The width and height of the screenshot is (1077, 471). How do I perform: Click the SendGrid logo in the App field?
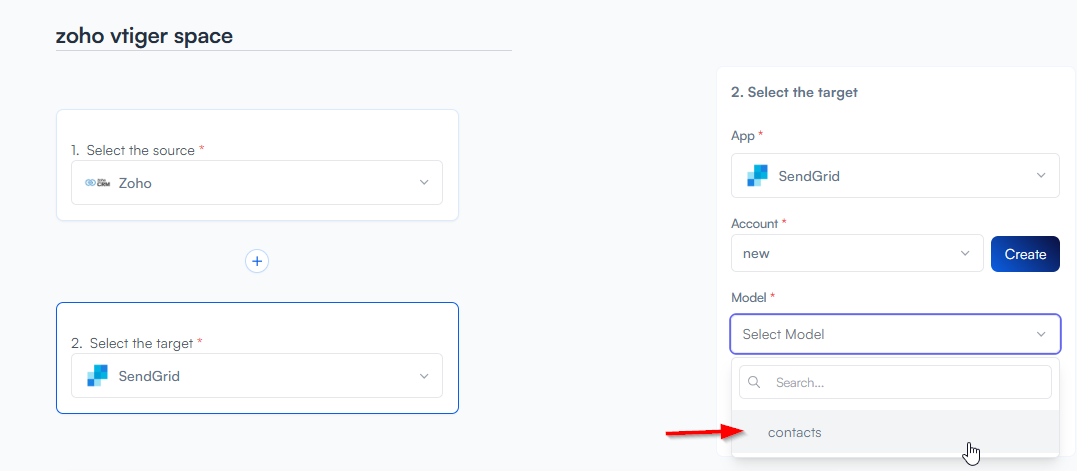757,176
